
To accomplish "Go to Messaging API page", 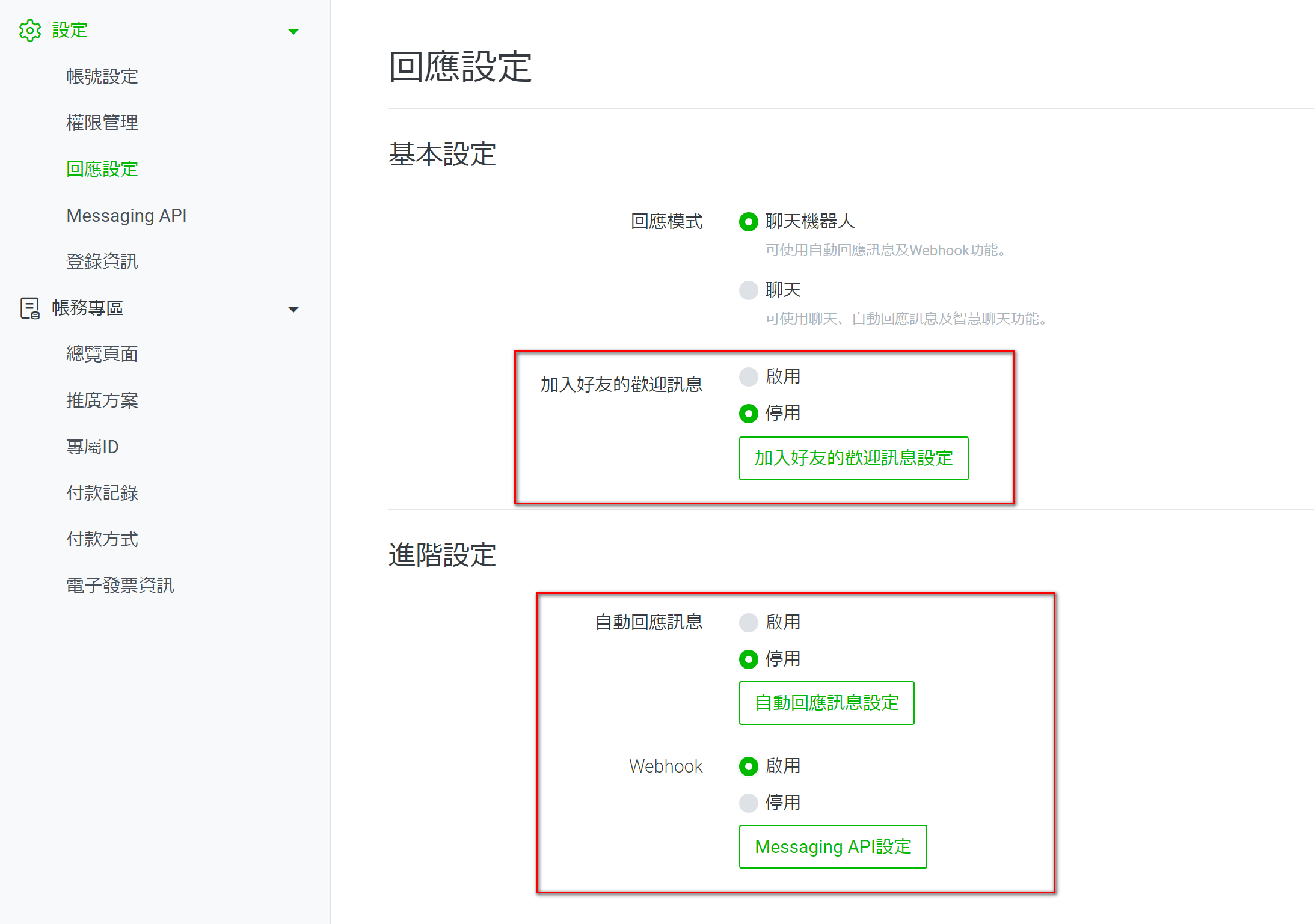I will coord(126,215).
